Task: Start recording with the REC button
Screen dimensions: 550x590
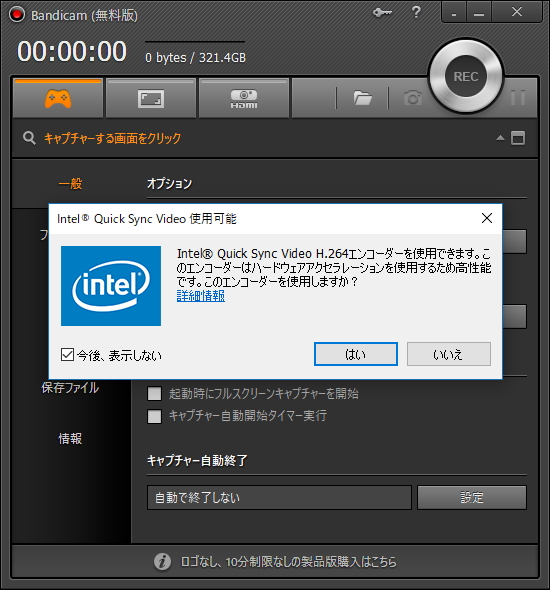Action: (466, 76)
